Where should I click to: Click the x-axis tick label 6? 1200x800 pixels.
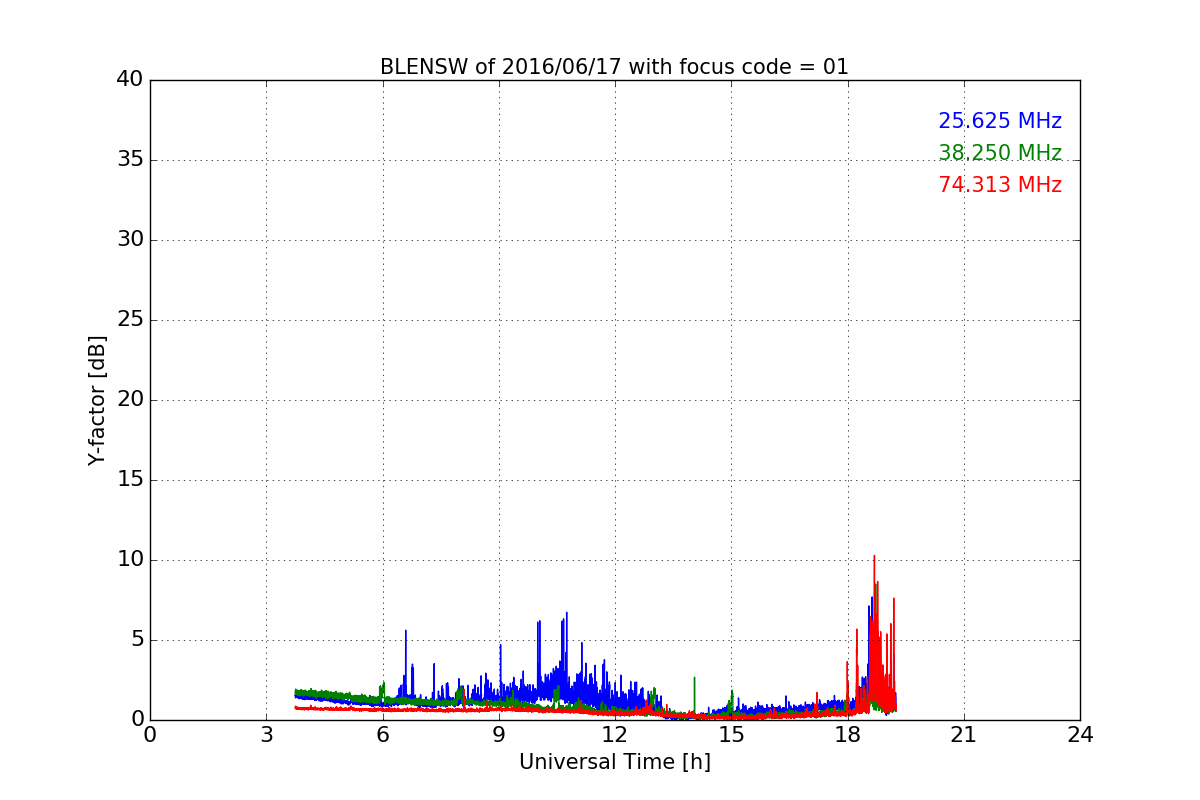(382, 735)
